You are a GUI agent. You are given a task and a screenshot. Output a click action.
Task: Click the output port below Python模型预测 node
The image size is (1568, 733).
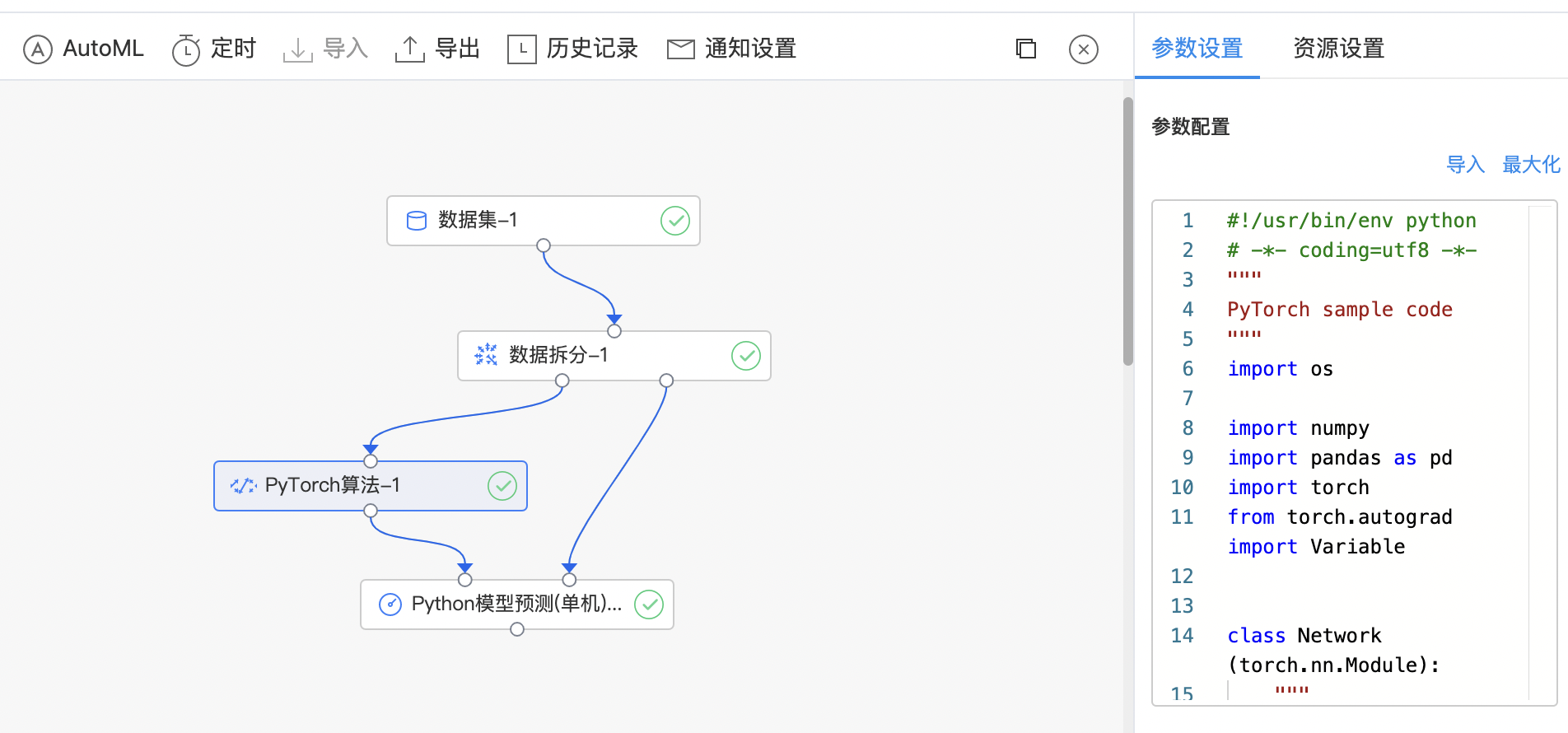517,629
